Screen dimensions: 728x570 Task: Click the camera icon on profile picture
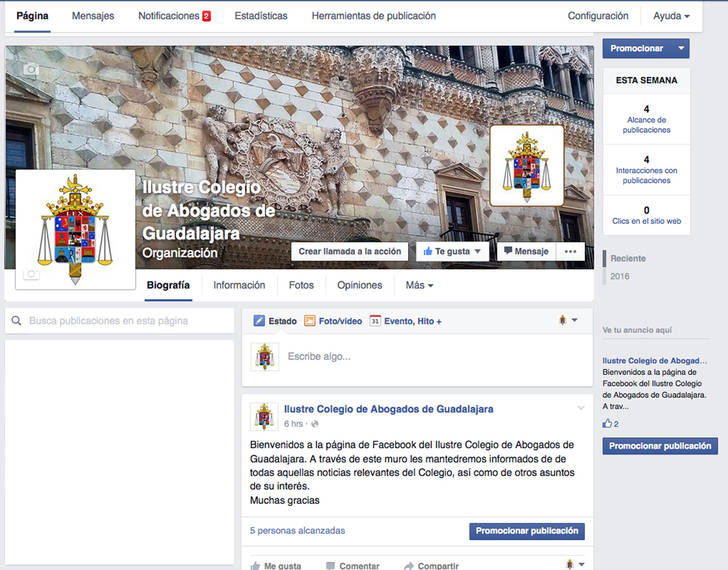(x=31, y=275)
